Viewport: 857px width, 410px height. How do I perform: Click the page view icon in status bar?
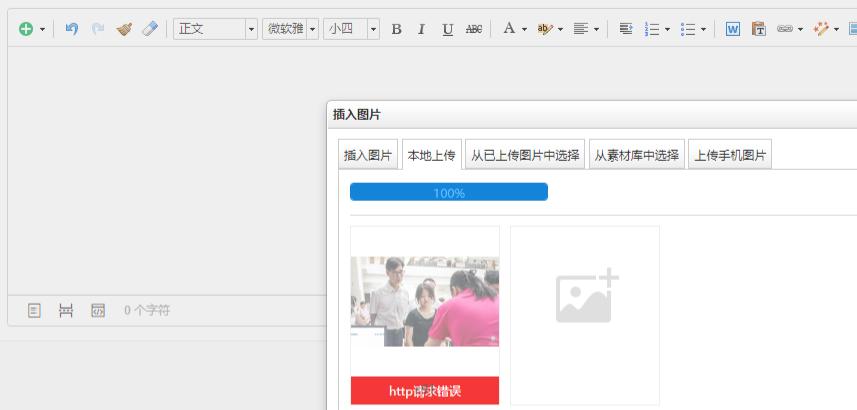(x=34, y=311)
